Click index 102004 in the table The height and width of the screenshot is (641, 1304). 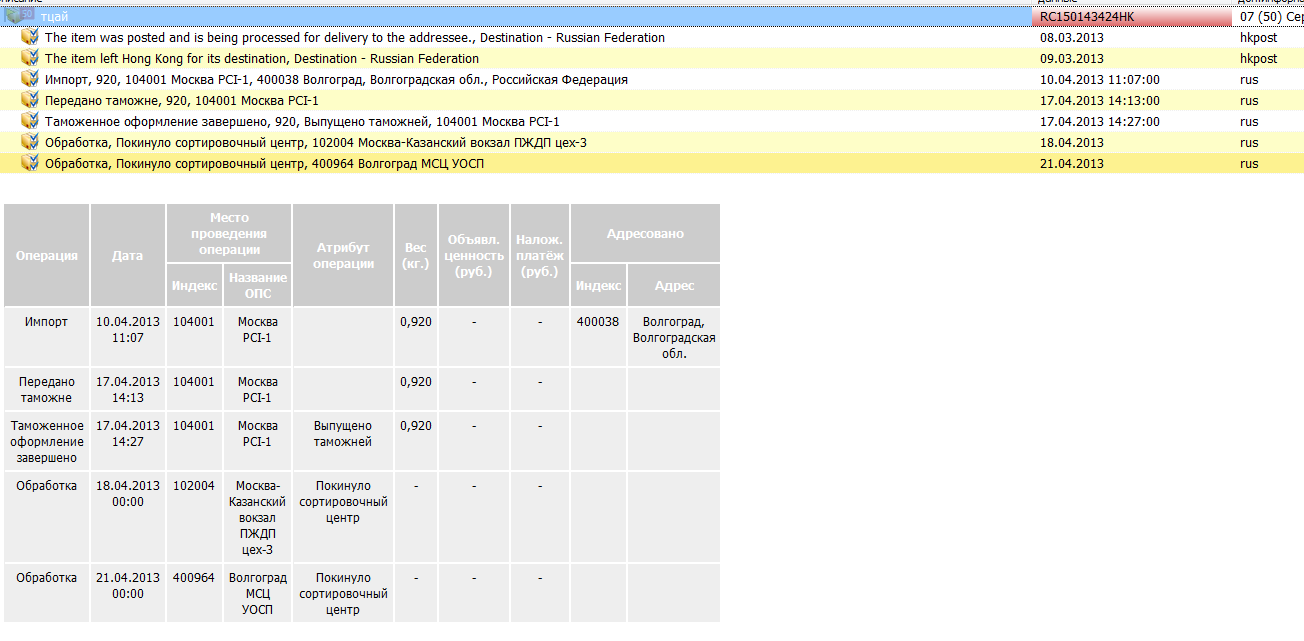click(x=194, y=486)
